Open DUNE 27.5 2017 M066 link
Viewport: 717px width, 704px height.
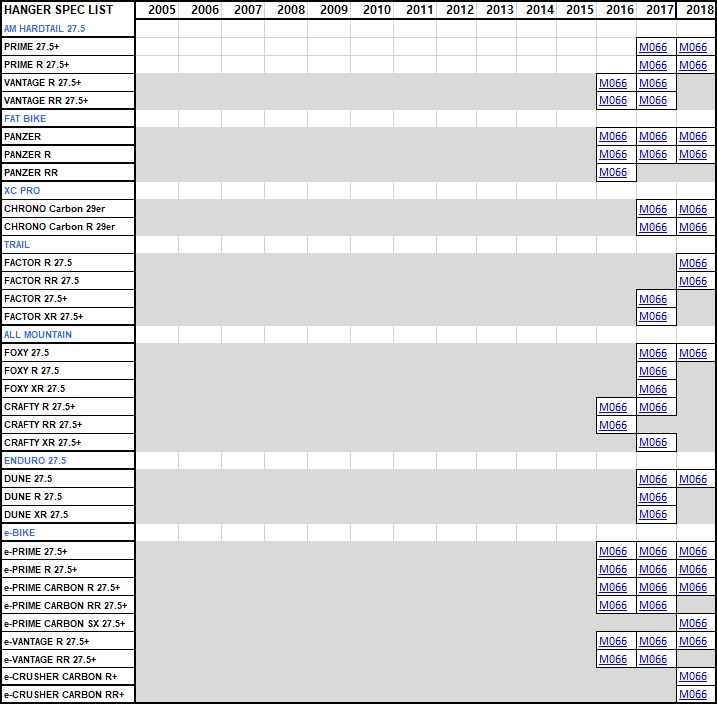point(653,479)
